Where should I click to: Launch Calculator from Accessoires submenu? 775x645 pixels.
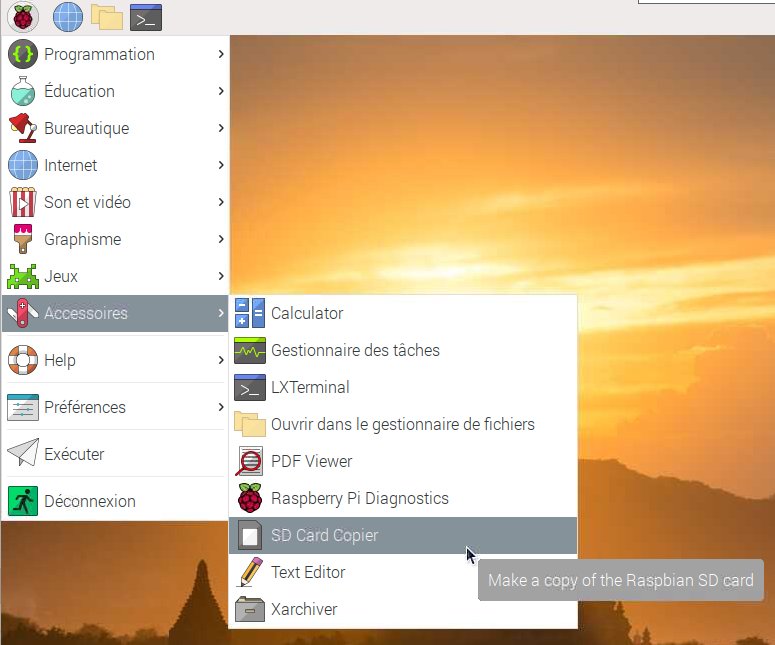403,313
